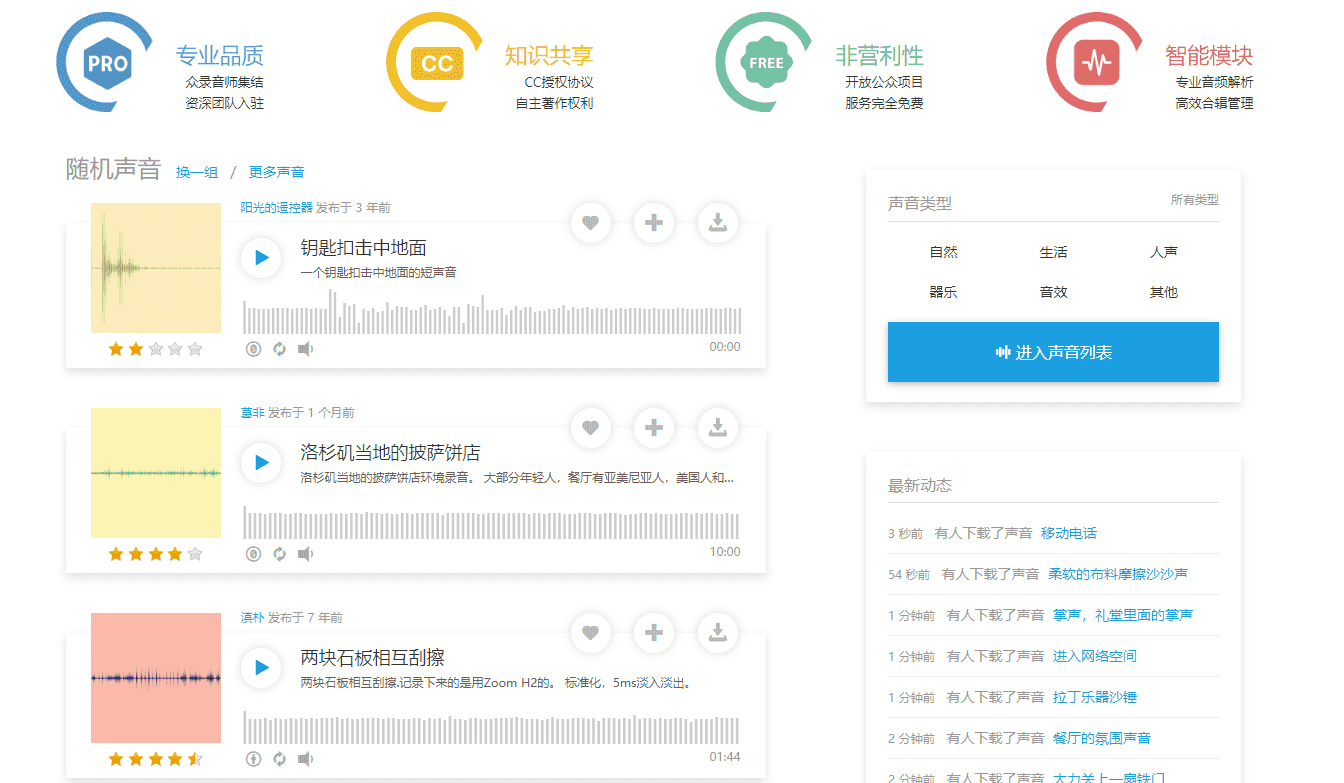Select the 器乐 sound type
The image size is (1344, 783).
click(943, 292)
